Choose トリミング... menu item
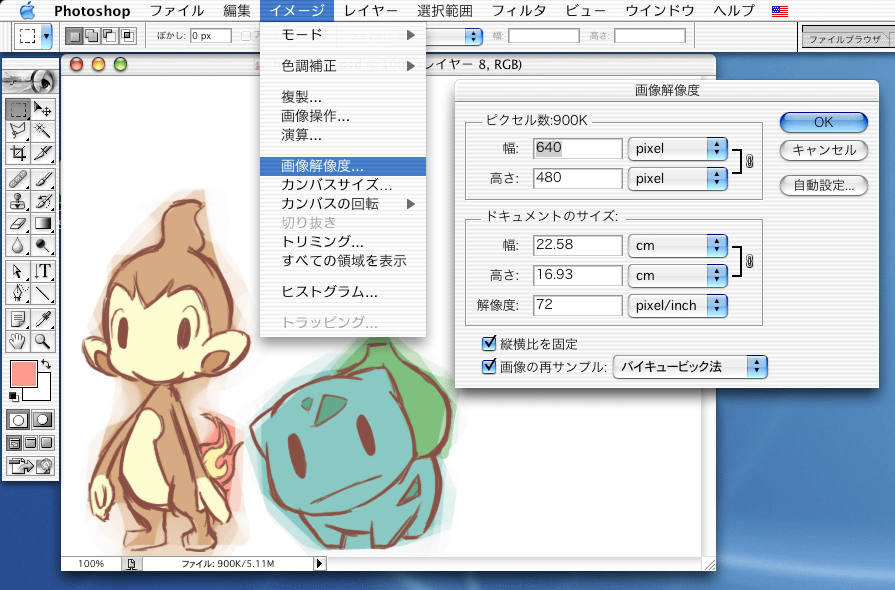The image size is (895, 590). pos(342,241)
